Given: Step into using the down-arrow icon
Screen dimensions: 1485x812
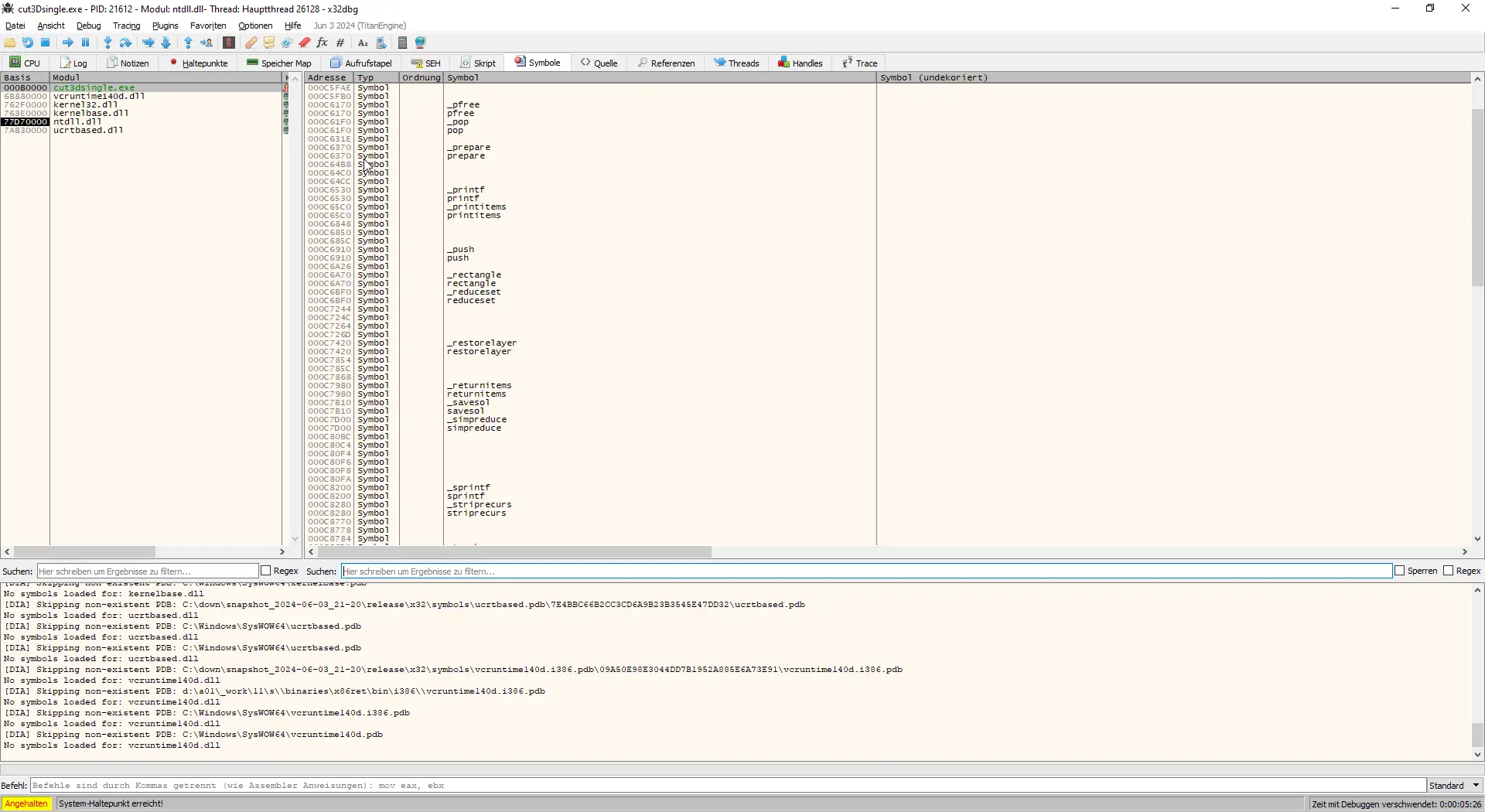Looking at the screenshot, I should (x=108, y=43).
